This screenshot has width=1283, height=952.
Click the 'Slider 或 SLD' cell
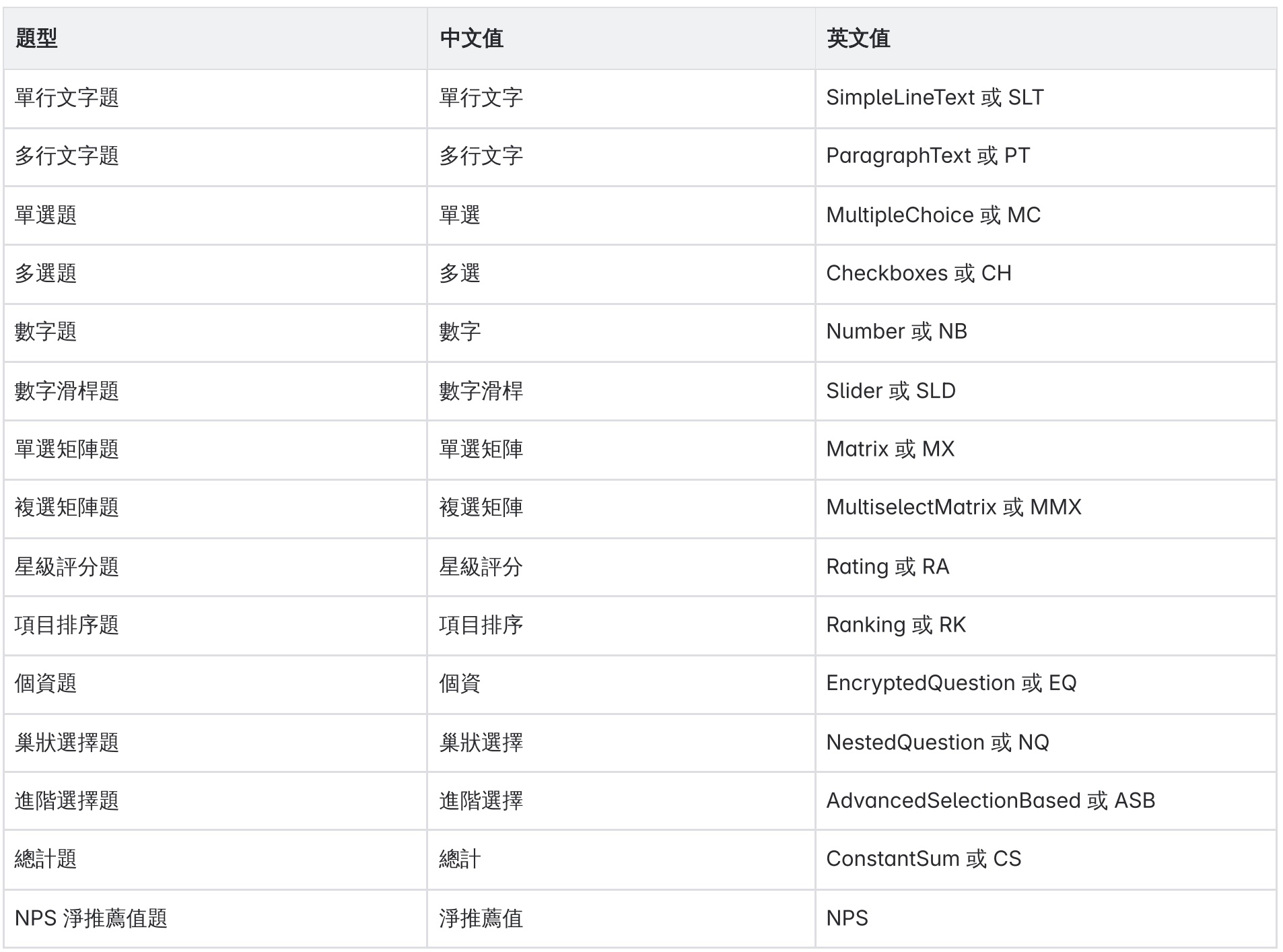(891, 390)
